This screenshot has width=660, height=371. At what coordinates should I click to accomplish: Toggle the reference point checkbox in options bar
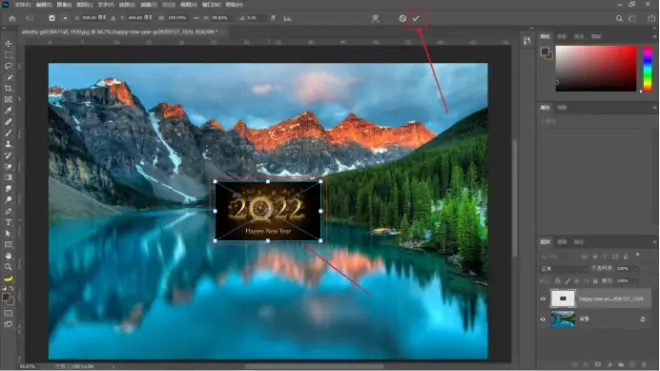click(x=52, y=18)
